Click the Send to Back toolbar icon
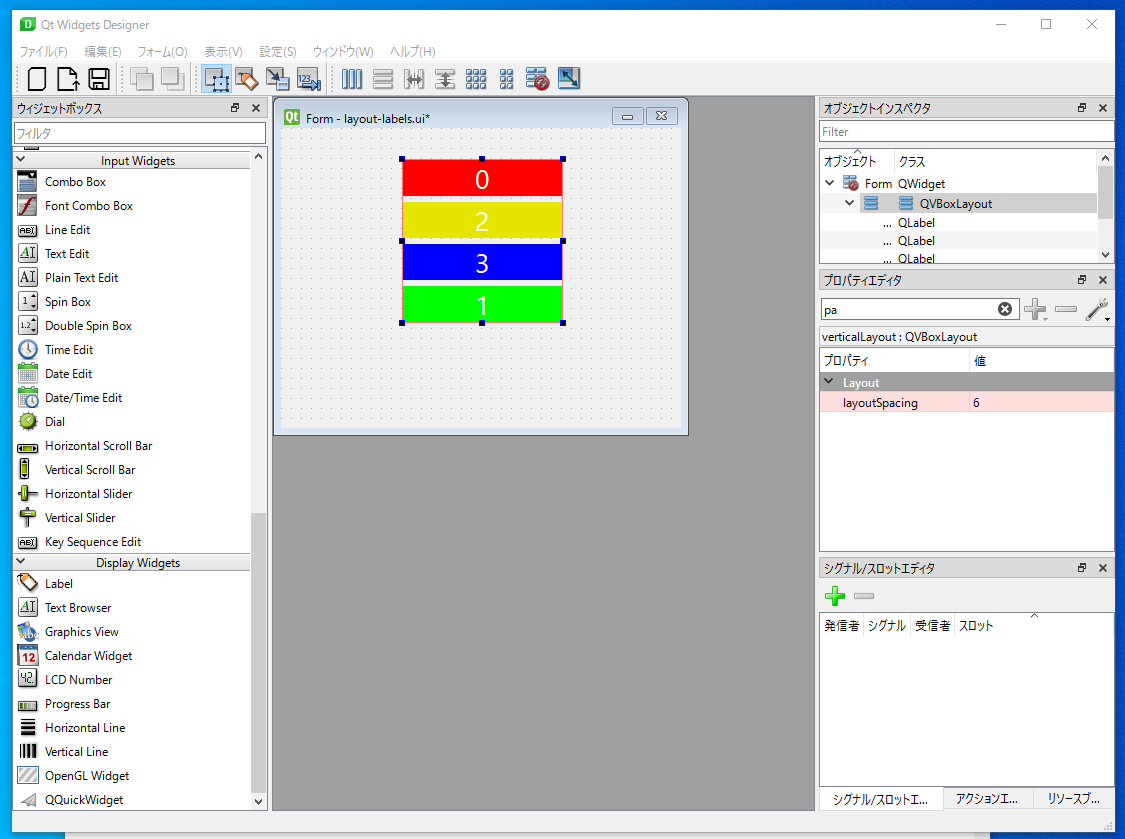 click(x=173, y=79)
